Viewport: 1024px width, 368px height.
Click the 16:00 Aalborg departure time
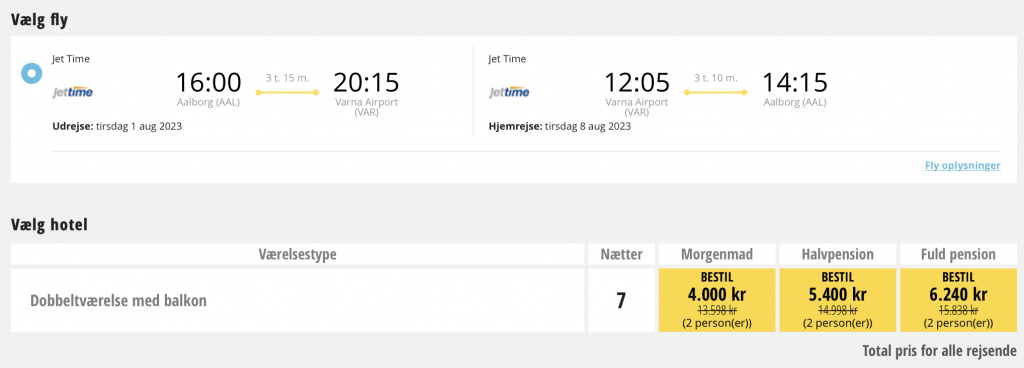click(x=209, y=83)
